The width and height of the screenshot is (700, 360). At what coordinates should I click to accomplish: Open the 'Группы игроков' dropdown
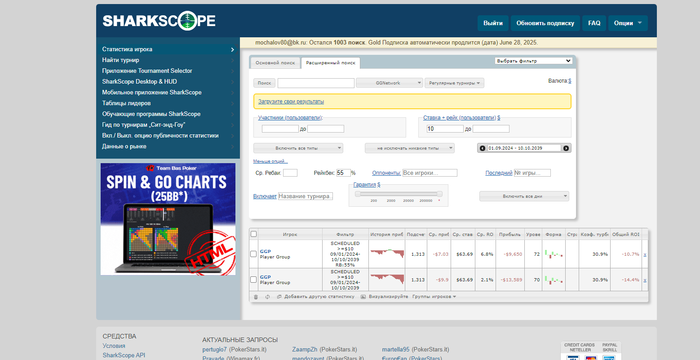[434, 297]
